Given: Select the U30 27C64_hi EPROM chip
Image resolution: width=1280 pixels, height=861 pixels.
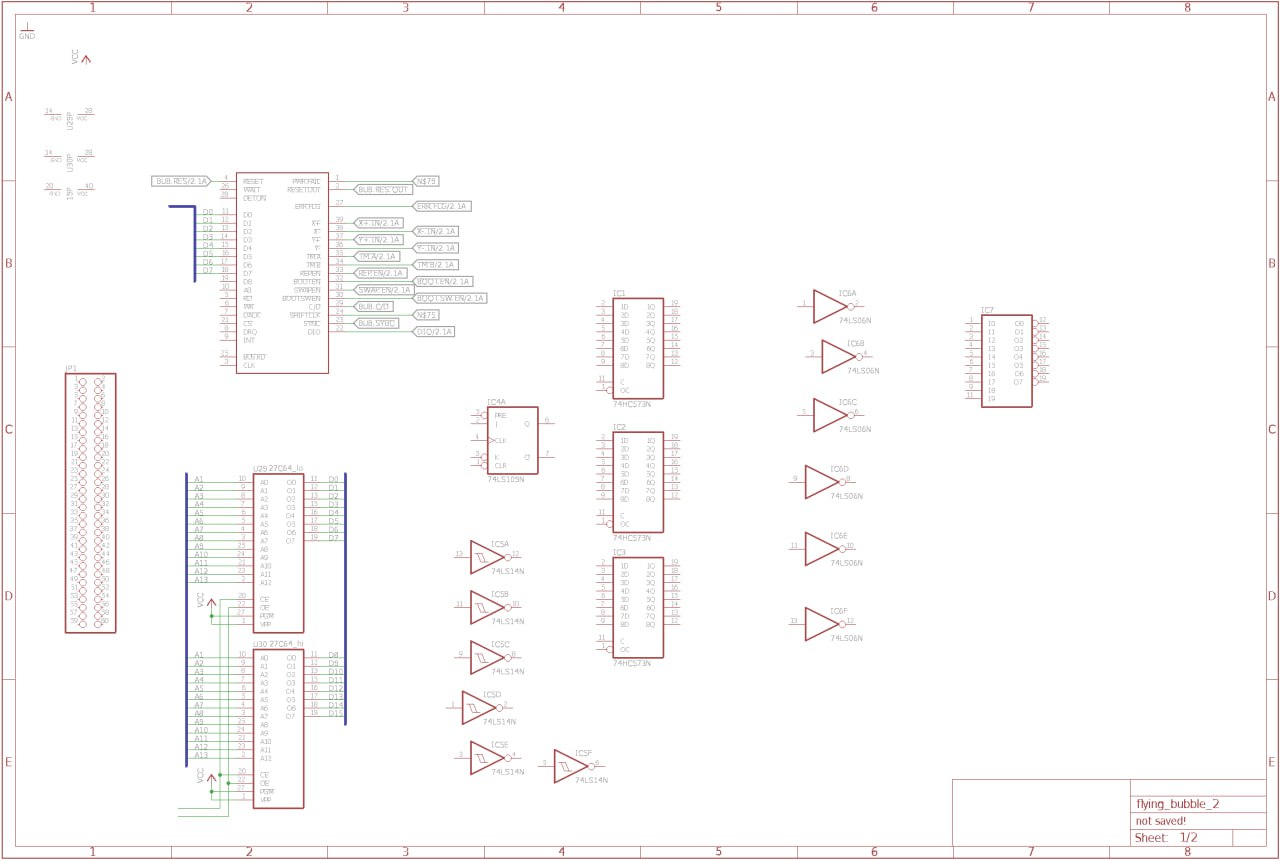Looking at the screenshot, I should pyautogui.click(x=278, y=728).
